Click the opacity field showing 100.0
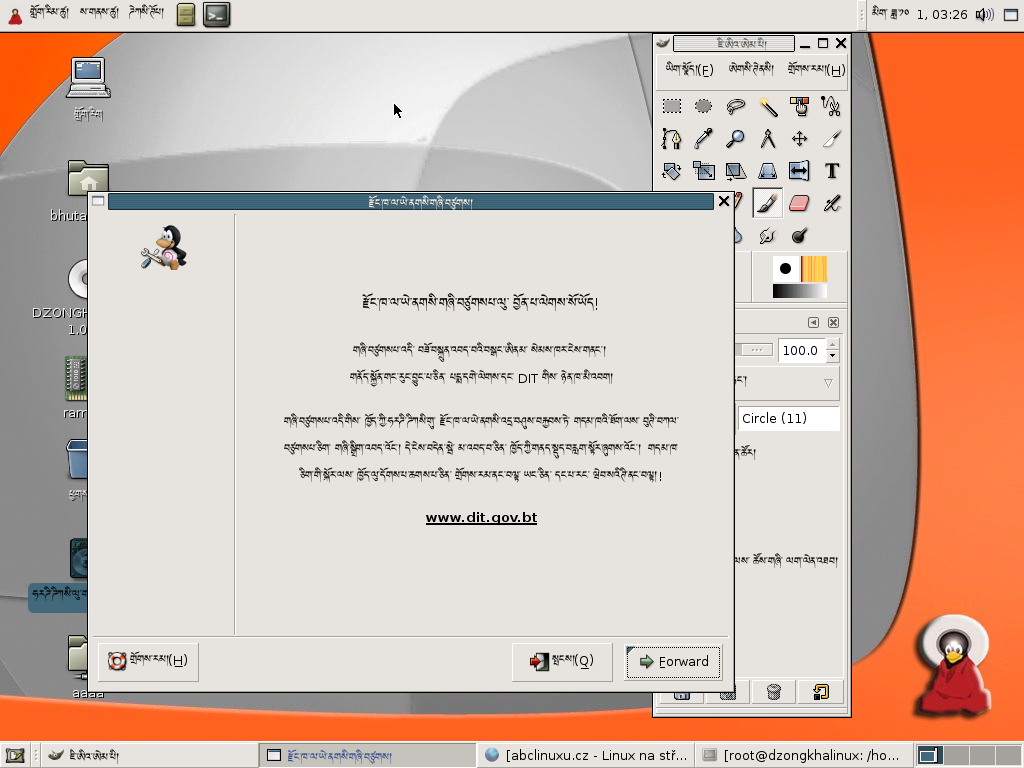1024x768 pixels. tap(801, 351)
